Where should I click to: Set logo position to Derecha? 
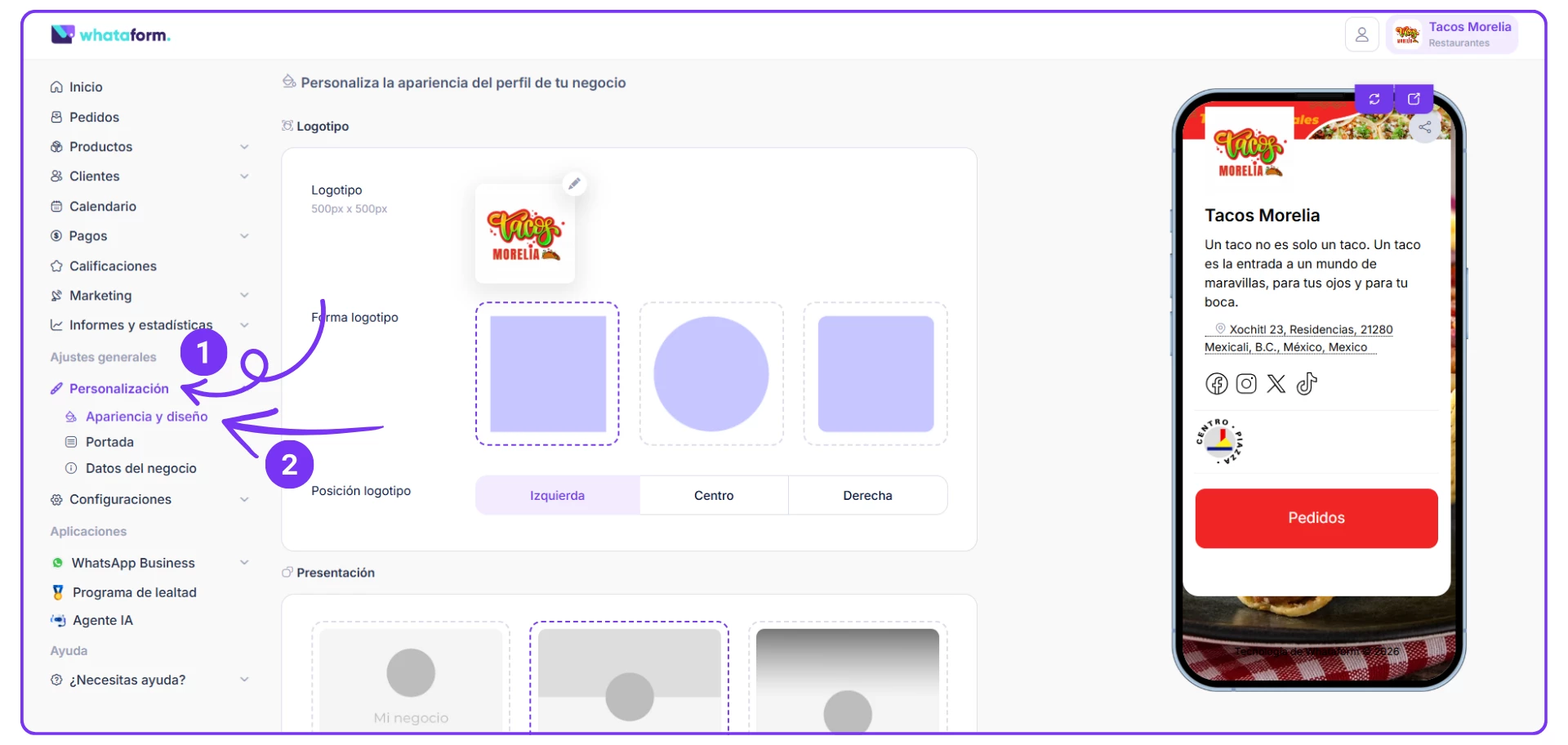click(867, 495)
